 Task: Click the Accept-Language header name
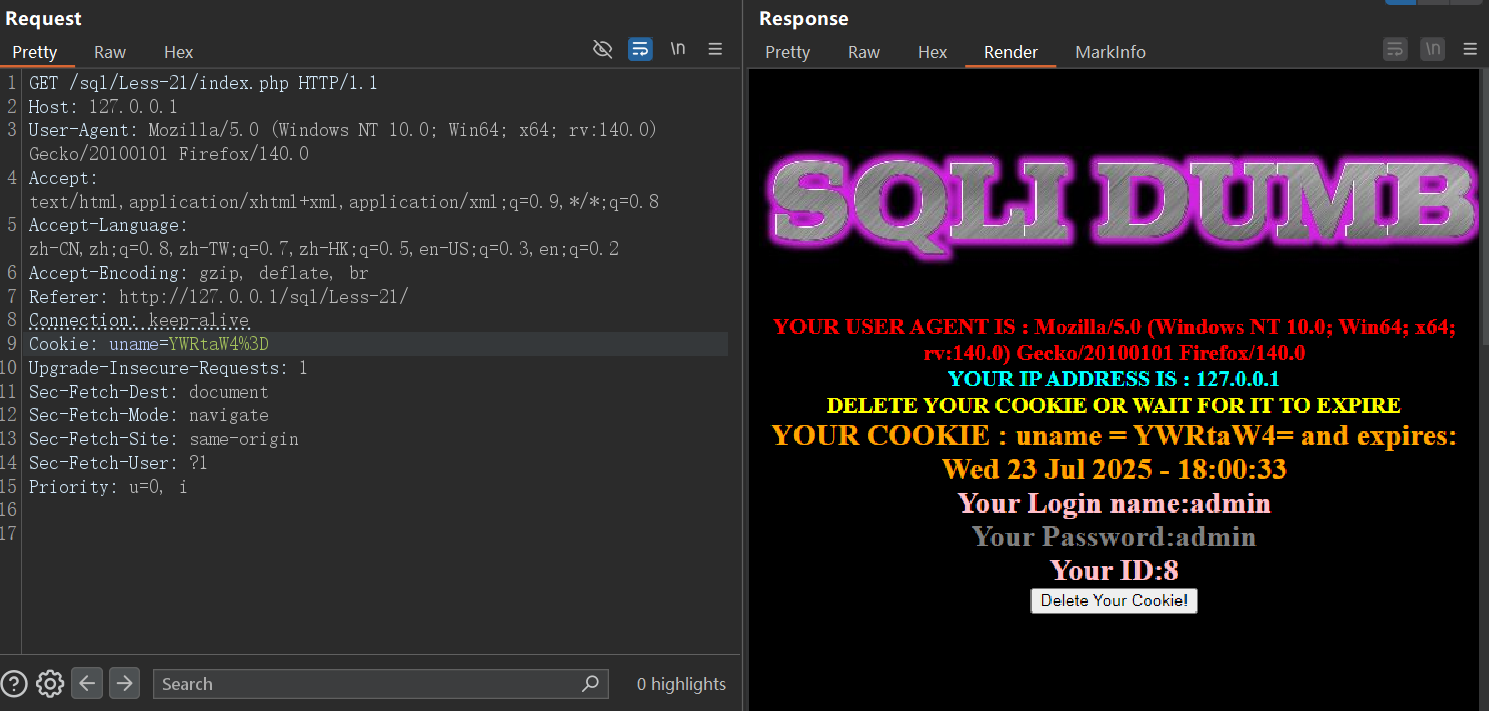[106, 225]
